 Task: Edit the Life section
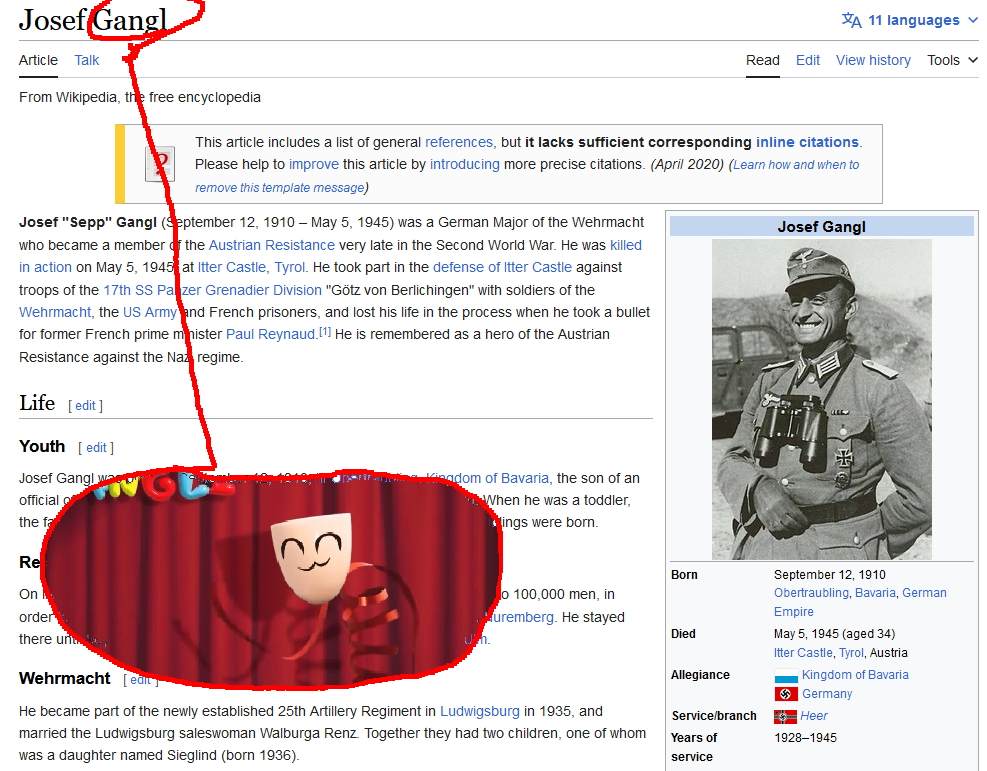86,406
